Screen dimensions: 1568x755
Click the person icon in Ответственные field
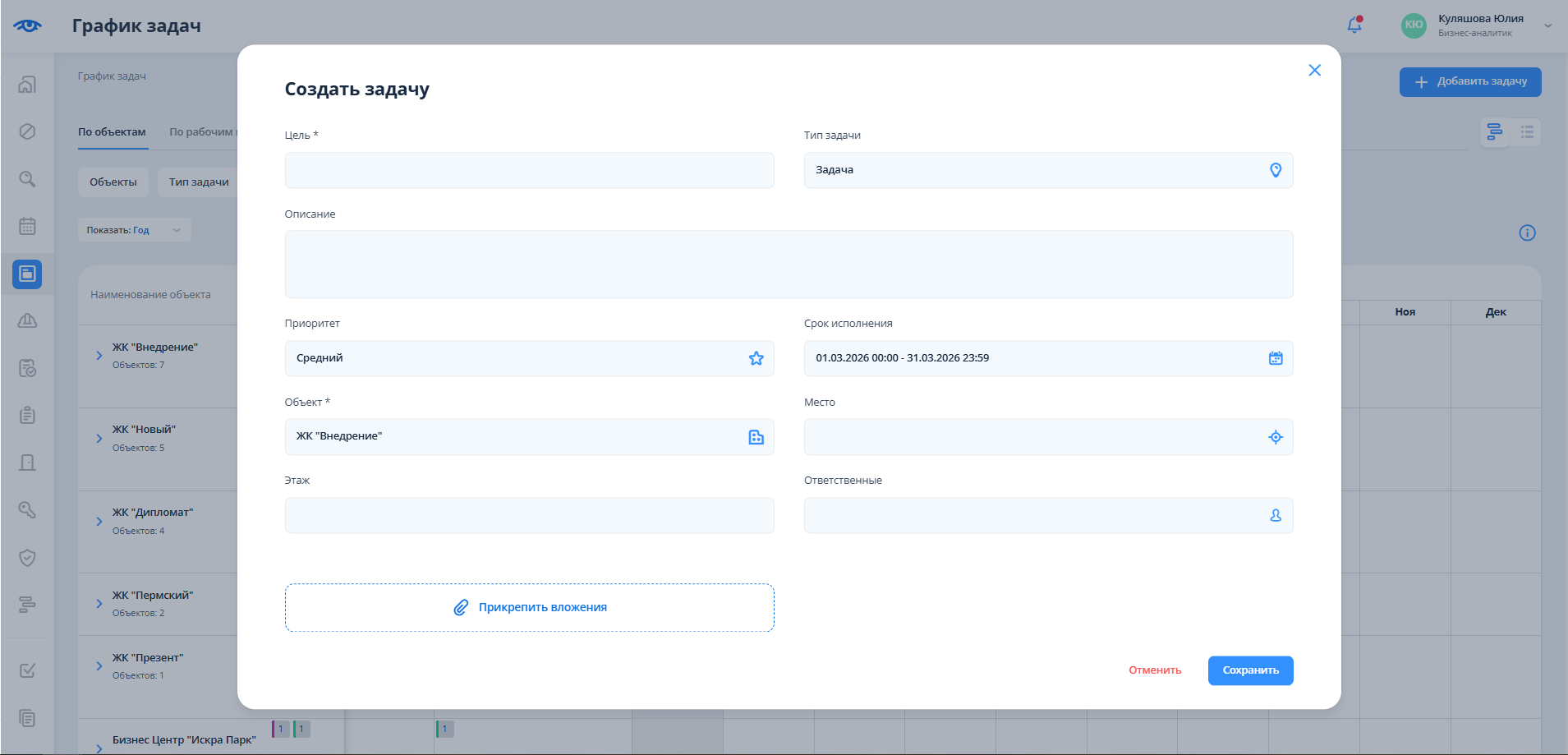click(1275, 515)
